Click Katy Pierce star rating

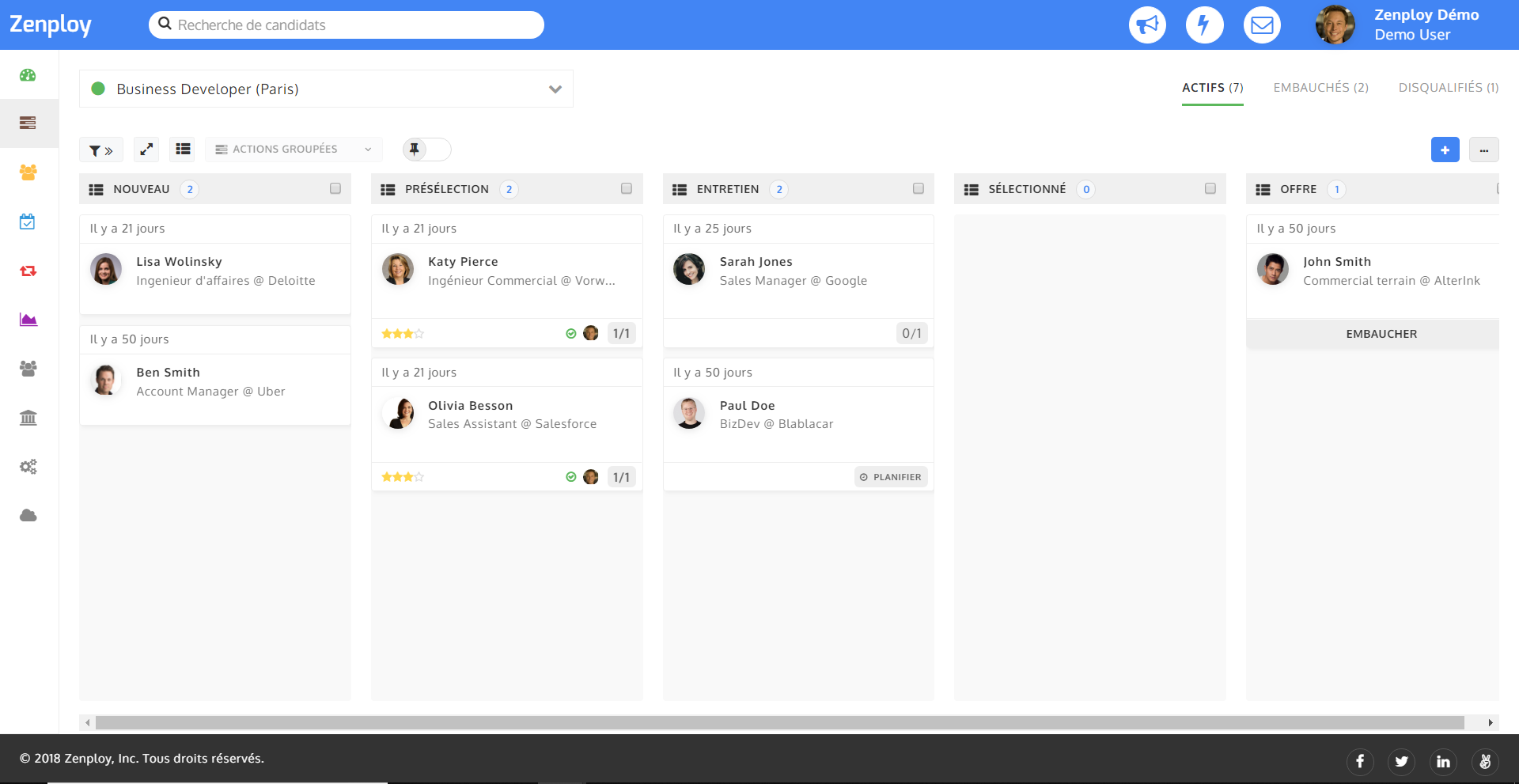(403, 334)
